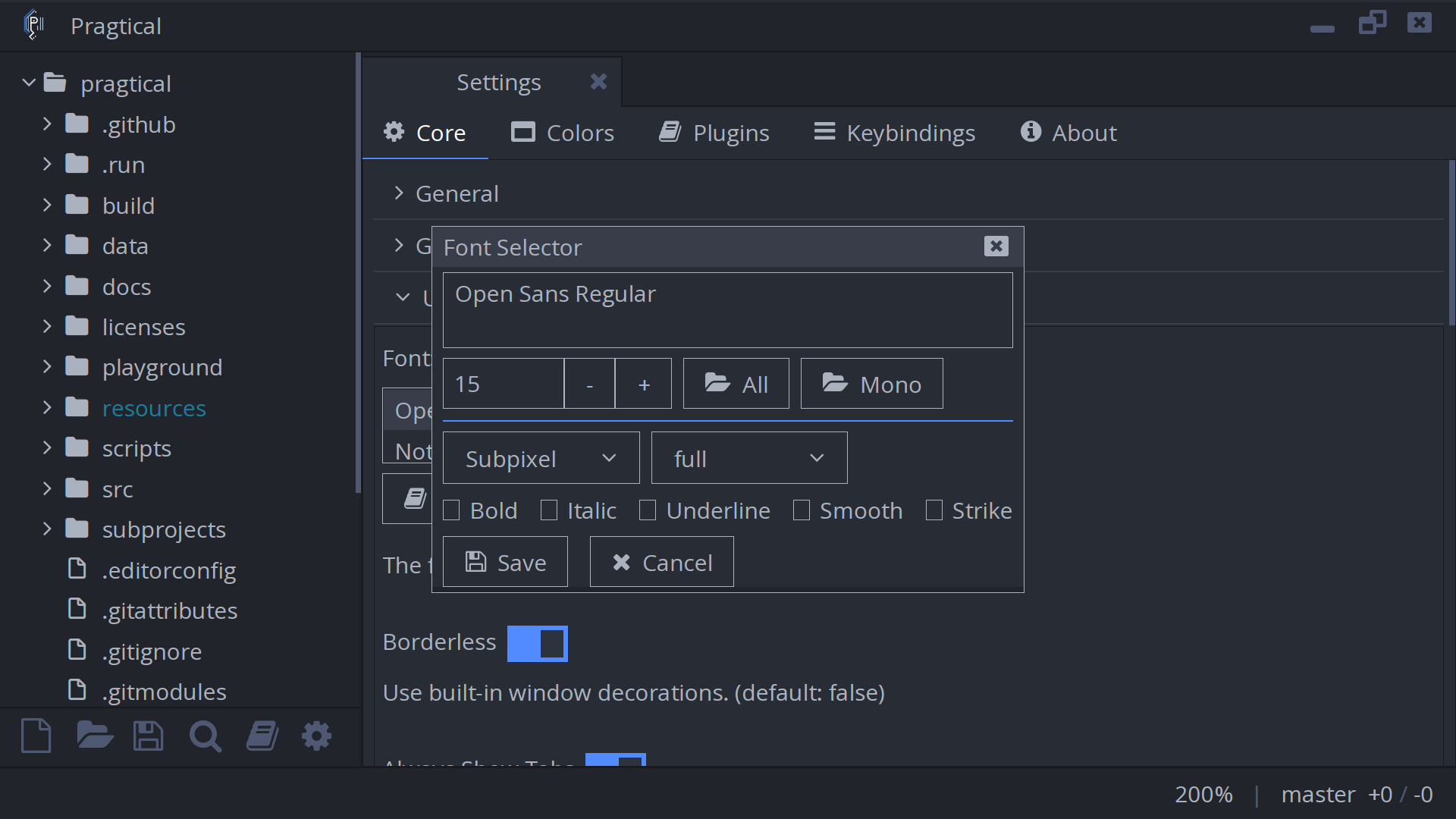Click the Pragtical app logo icon
The height and width of the screenshot is (819, 1456).
[x=33, y=25]
